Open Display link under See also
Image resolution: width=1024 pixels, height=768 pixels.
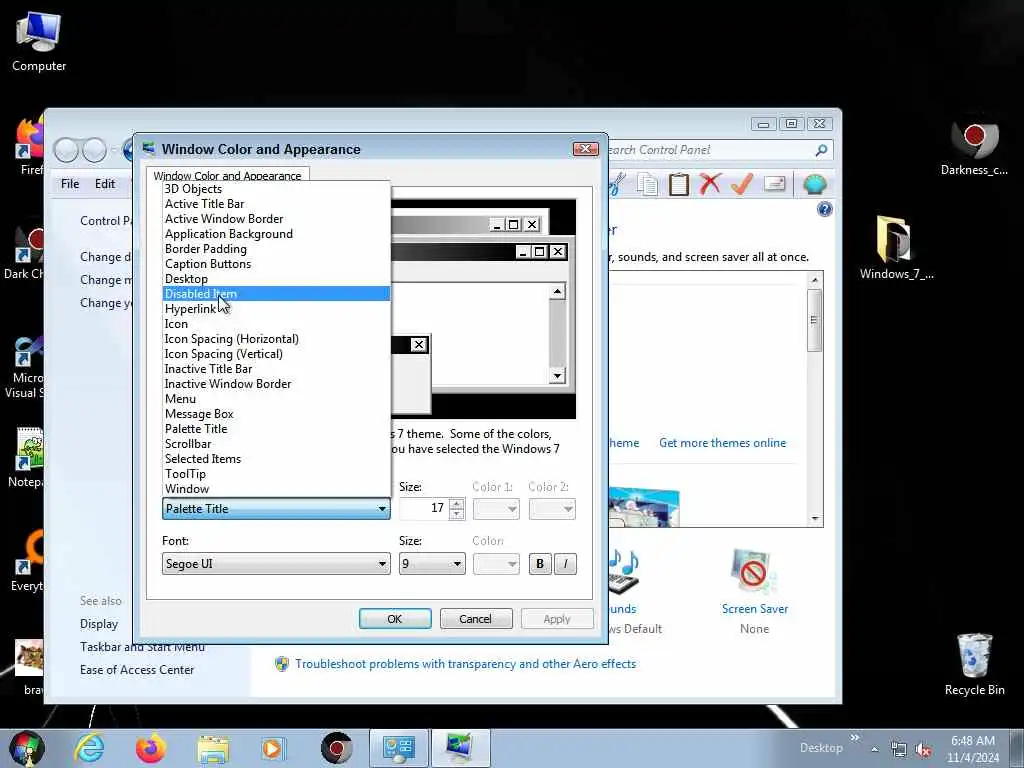99,624
